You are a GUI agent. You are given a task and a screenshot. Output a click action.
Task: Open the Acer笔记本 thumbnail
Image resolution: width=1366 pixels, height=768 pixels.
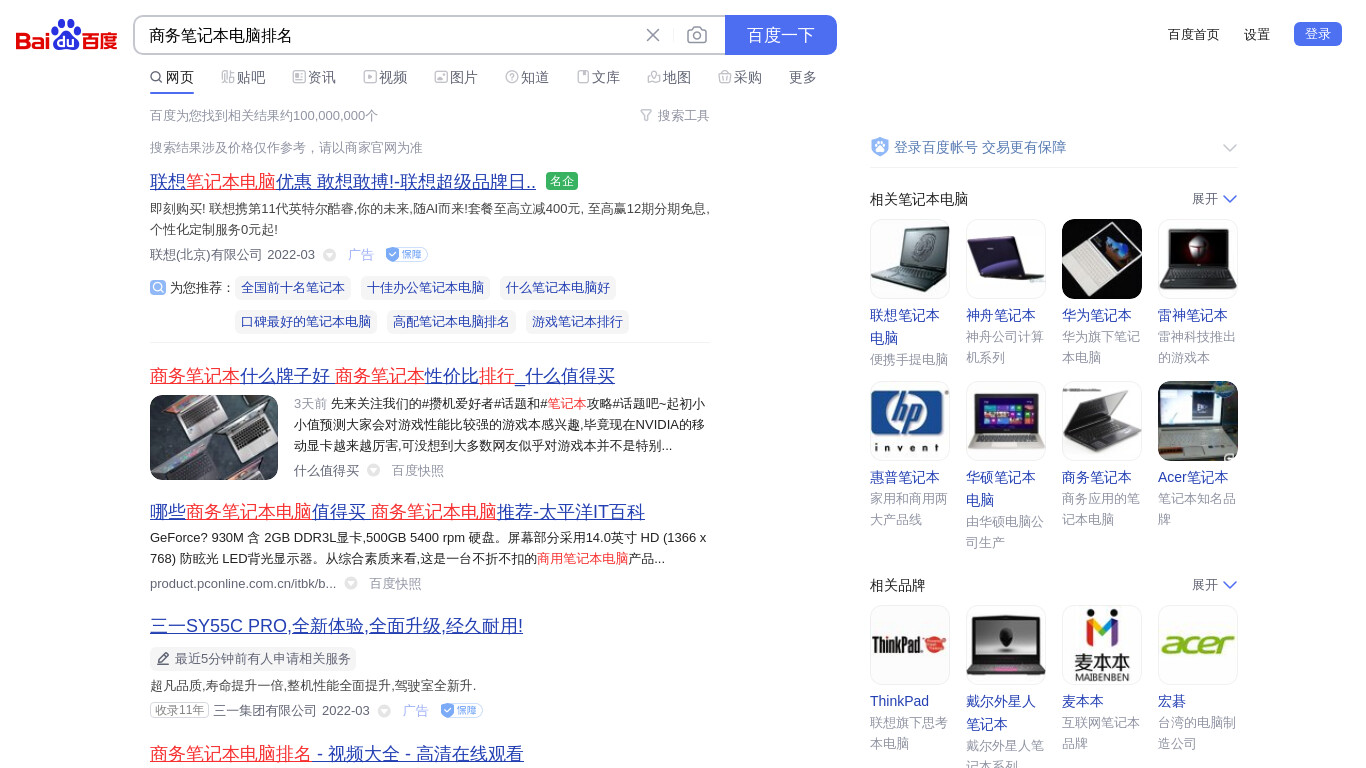tap(1198, 421)
